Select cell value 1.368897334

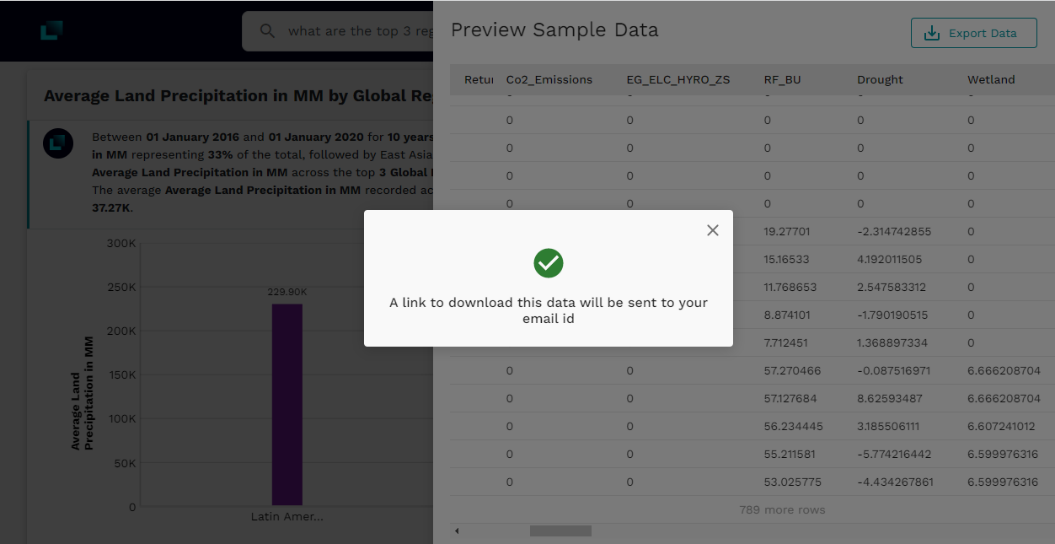892,343
